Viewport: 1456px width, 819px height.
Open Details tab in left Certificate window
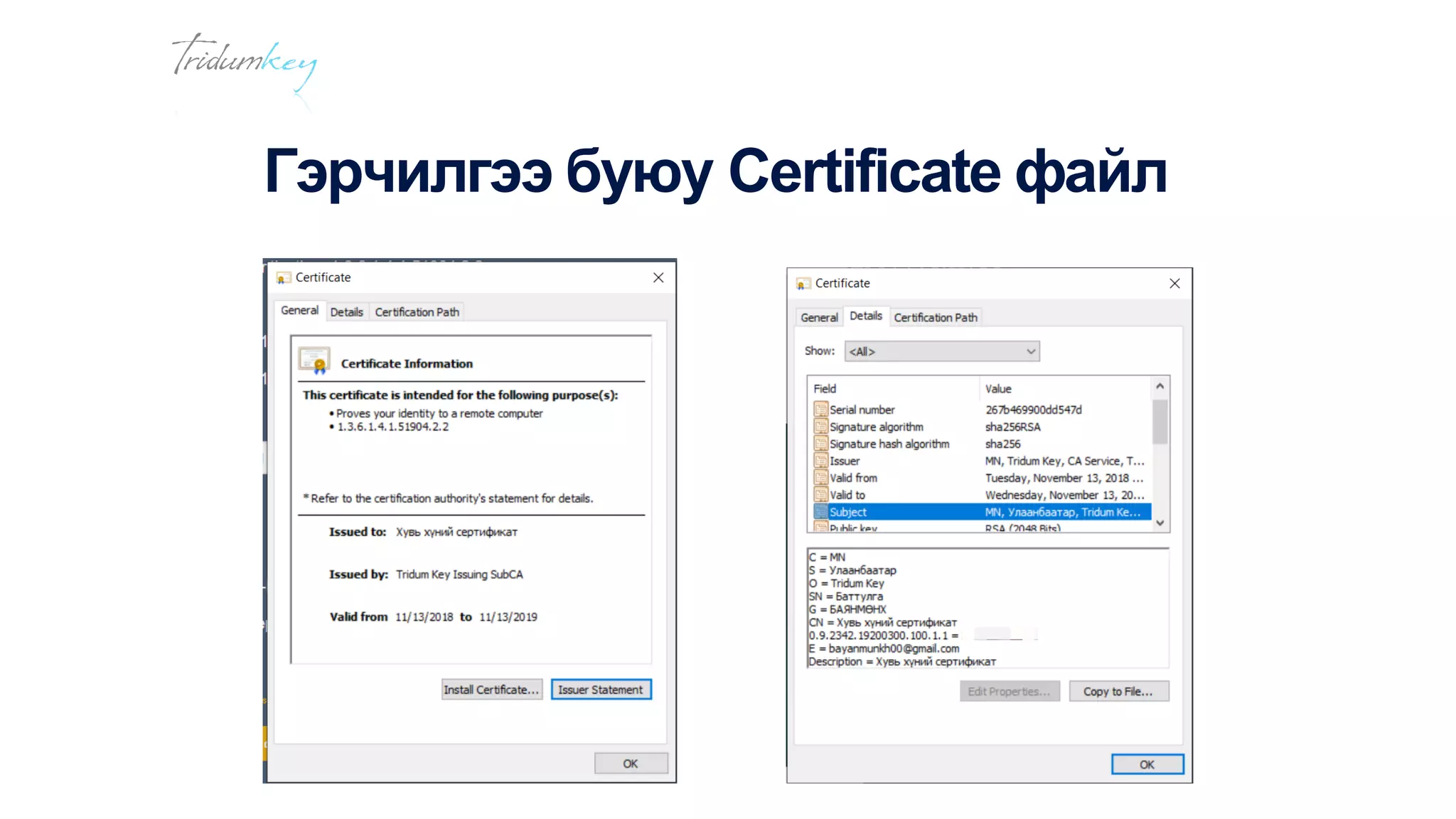[x=346, y=312]
